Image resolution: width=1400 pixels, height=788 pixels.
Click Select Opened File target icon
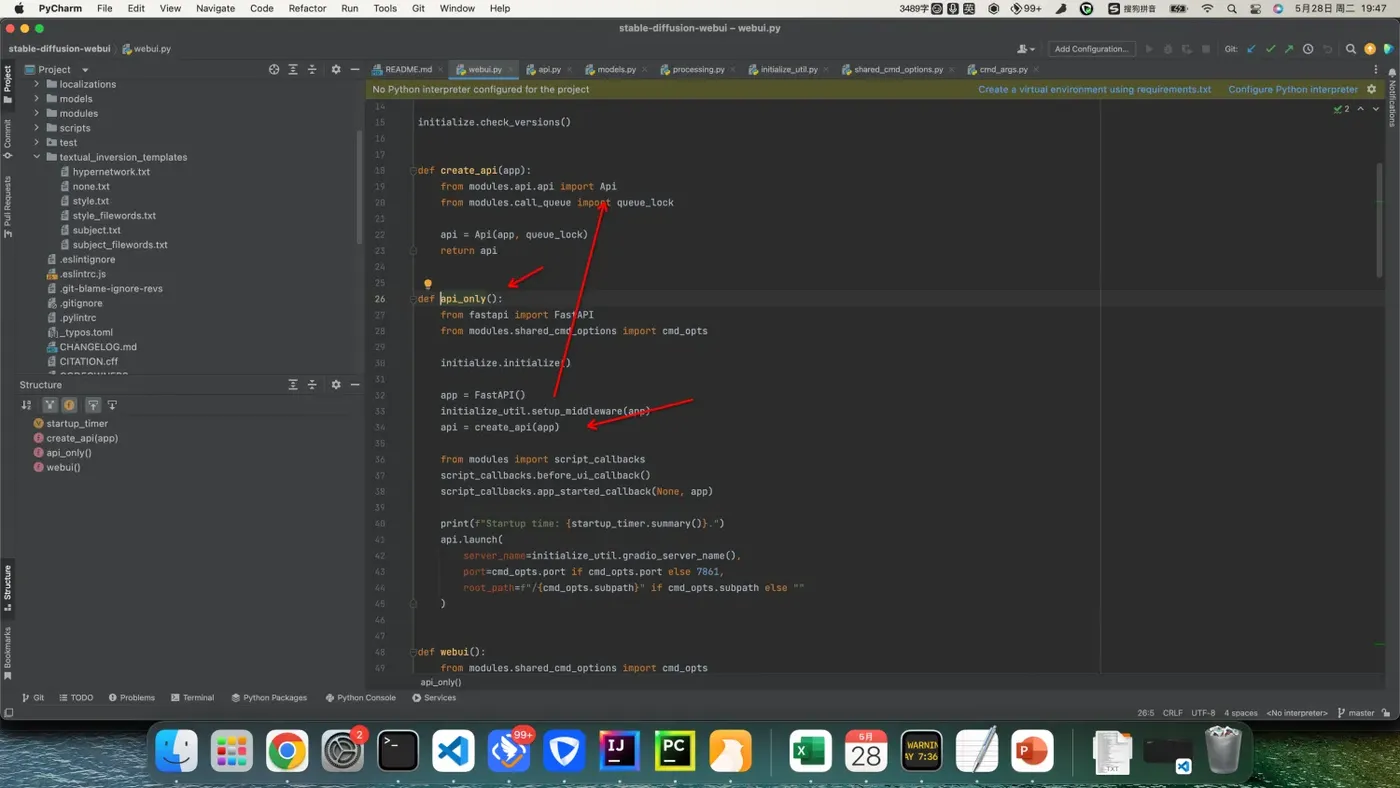pos(274,69)
